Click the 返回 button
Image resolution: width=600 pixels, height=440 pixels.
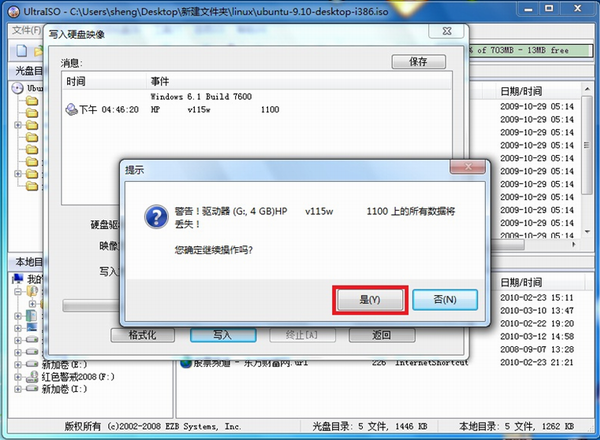pyautogui.click(x=382, y=335)
